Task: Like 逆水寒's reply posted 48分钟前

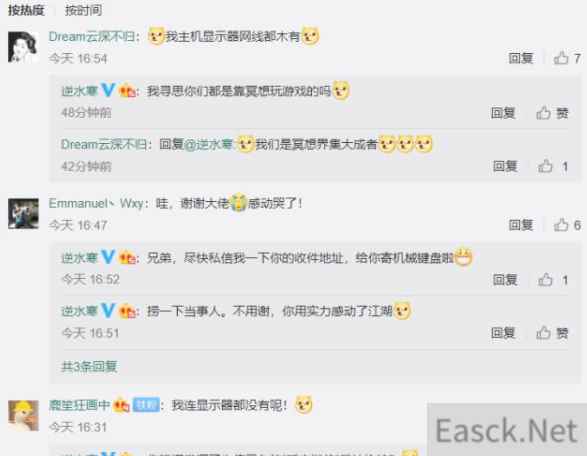Action: tap(552, 113)
